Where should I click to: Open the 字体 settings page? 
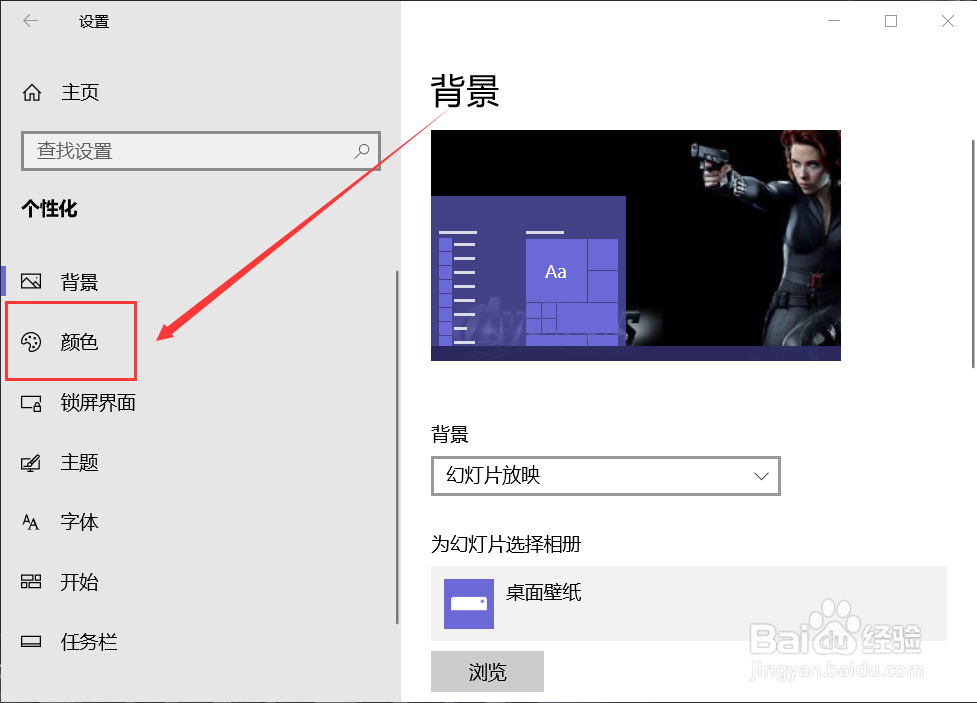[199, 522]
